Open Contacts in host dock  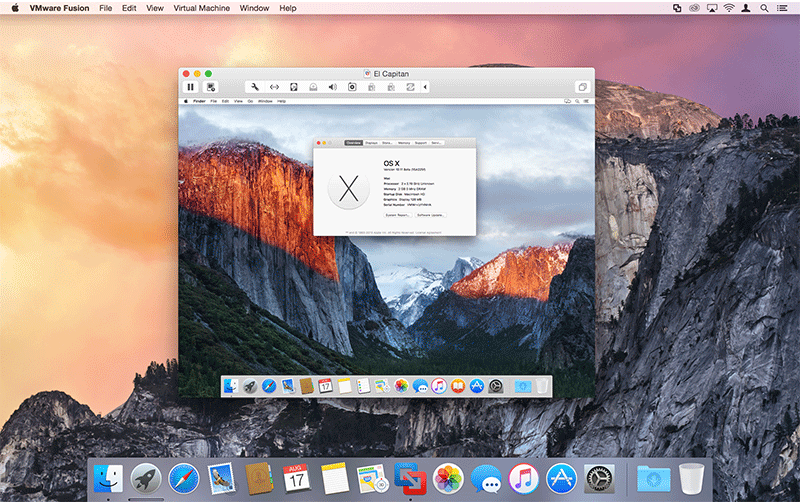click(259, 479)
